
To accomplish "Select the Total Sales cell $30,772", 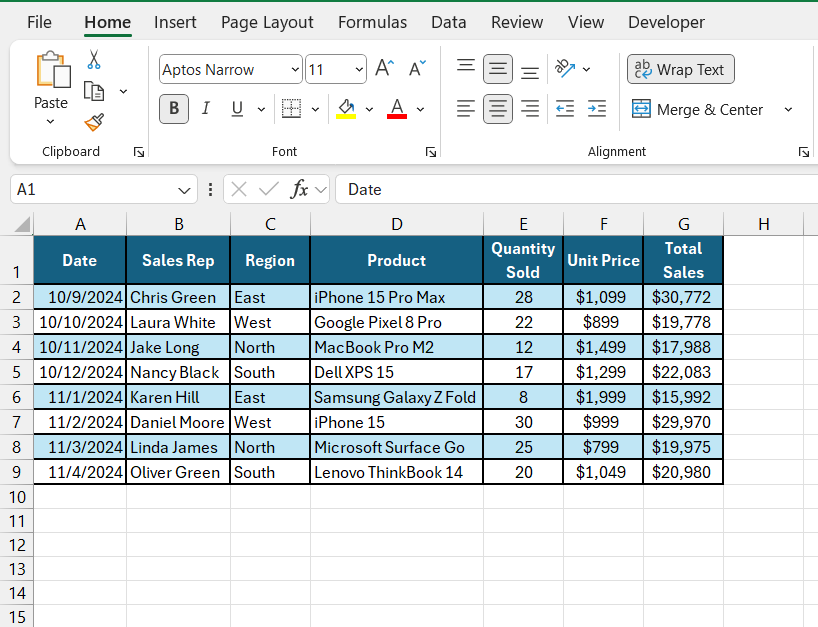I will click(x=683, y=297).
